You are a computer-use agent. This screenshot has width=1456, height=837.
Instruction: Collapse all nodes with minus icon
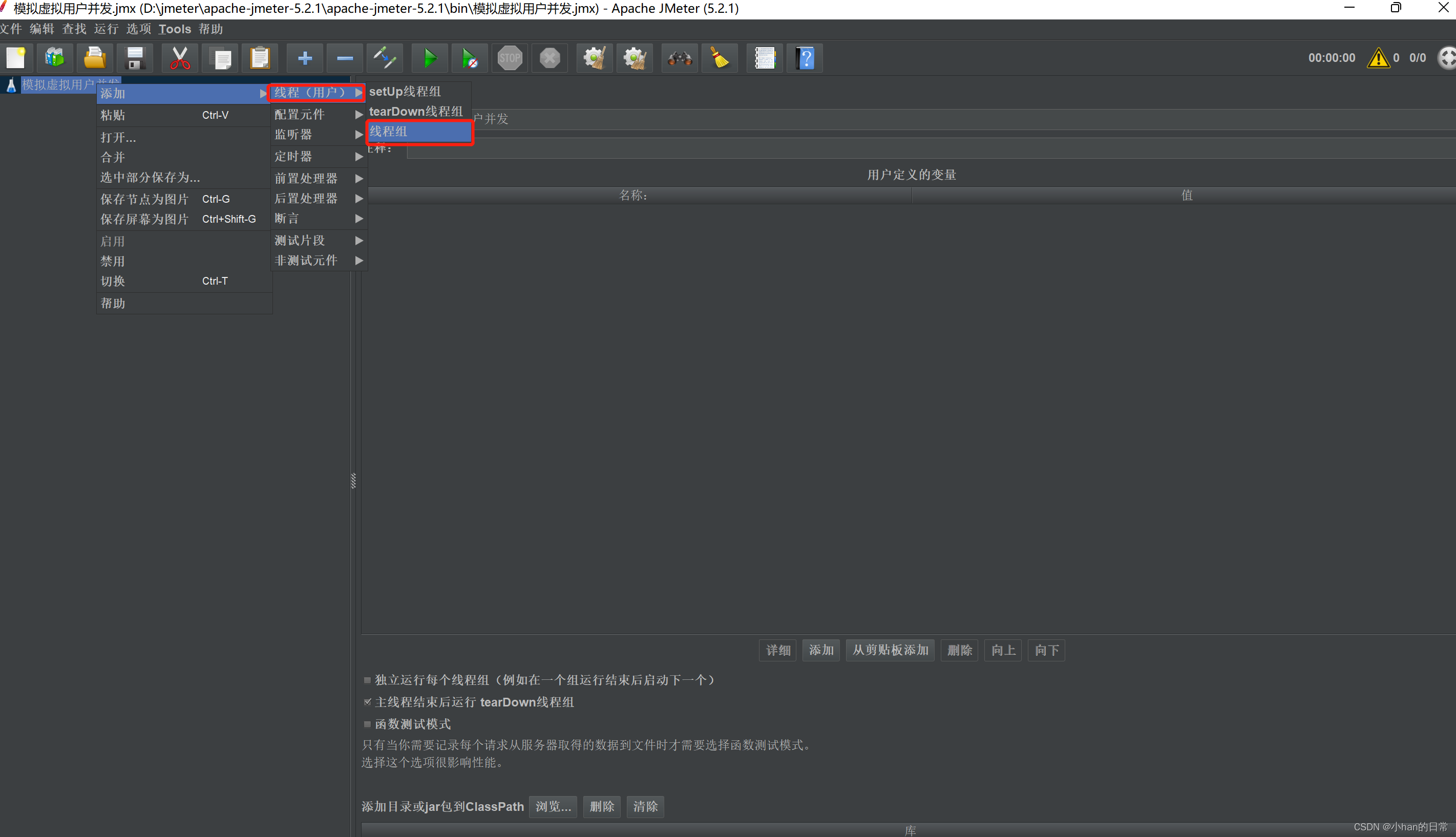345,58
